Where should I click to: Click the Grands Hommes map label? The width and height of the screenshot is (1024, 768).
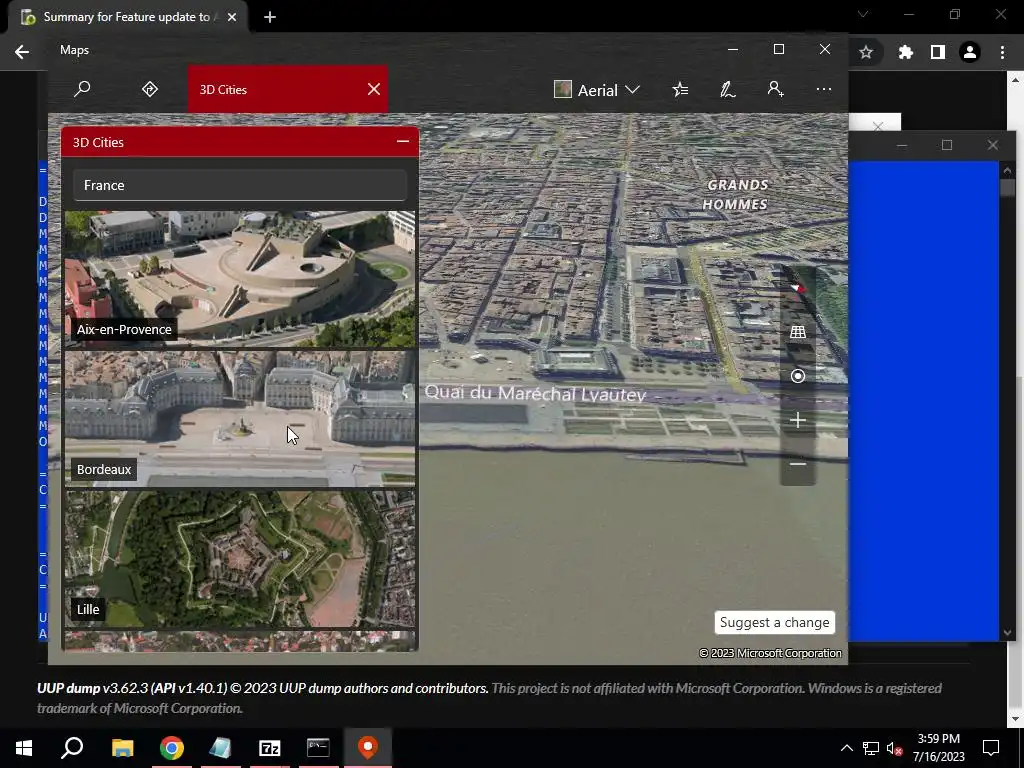[x=737, y=195]
